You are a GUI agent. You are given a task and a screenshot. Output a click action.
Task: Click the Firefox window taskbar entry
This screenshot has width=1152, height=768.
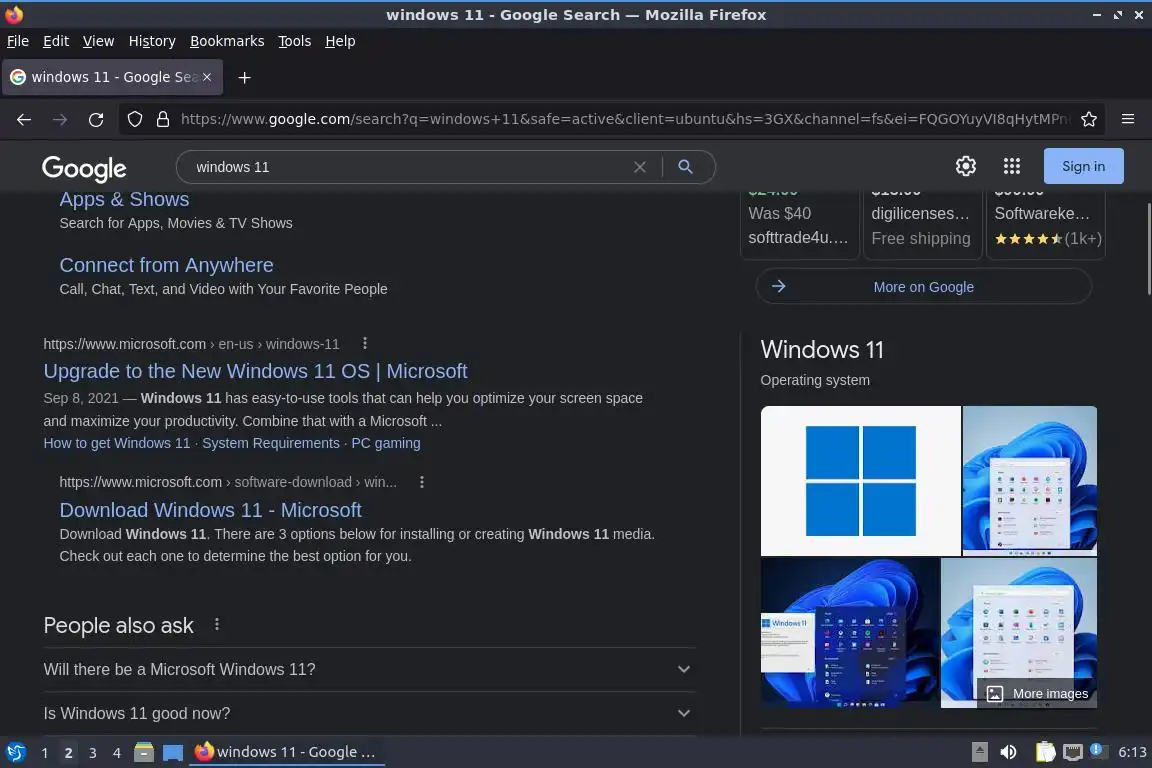(x=287, y=752)
